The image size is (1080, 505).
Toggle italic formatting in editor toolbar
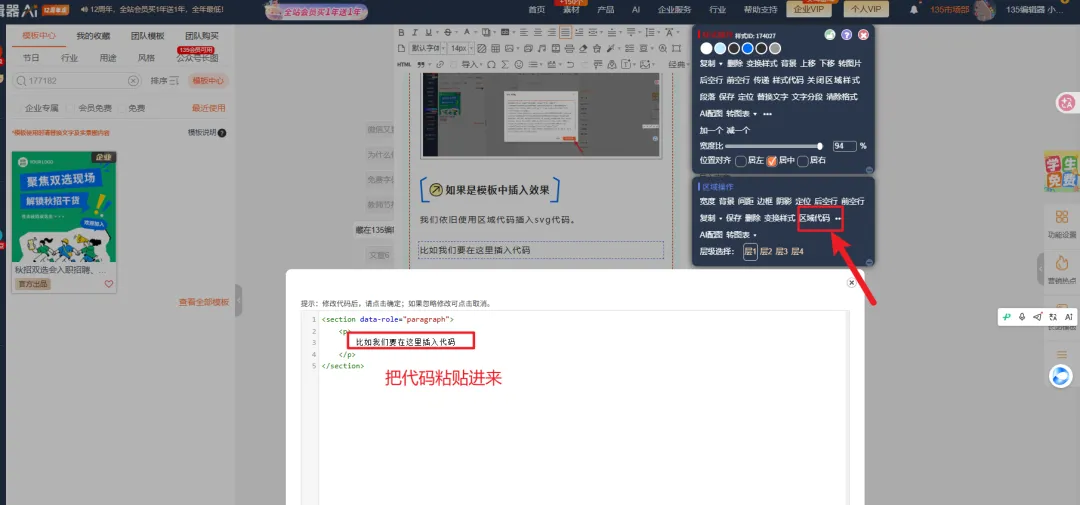tap(415, 32)
